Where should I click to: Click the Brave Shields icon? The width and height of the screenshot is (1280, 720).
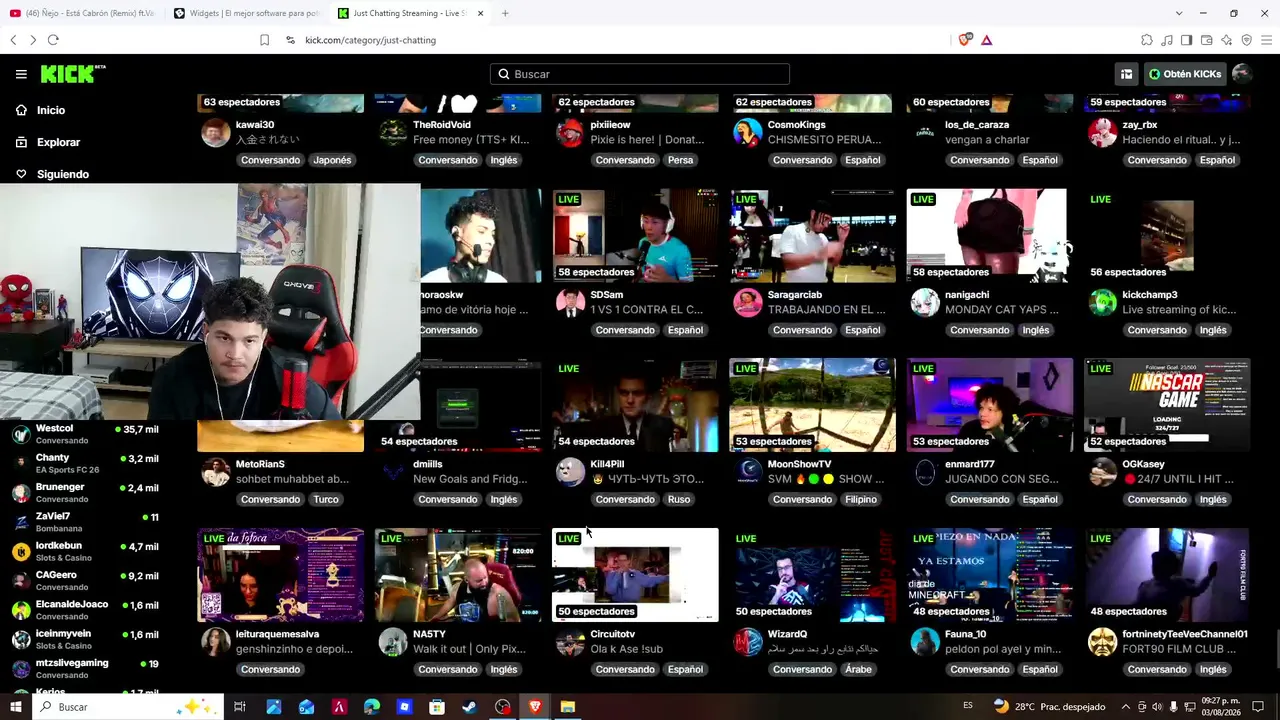[x=964, y=40]
